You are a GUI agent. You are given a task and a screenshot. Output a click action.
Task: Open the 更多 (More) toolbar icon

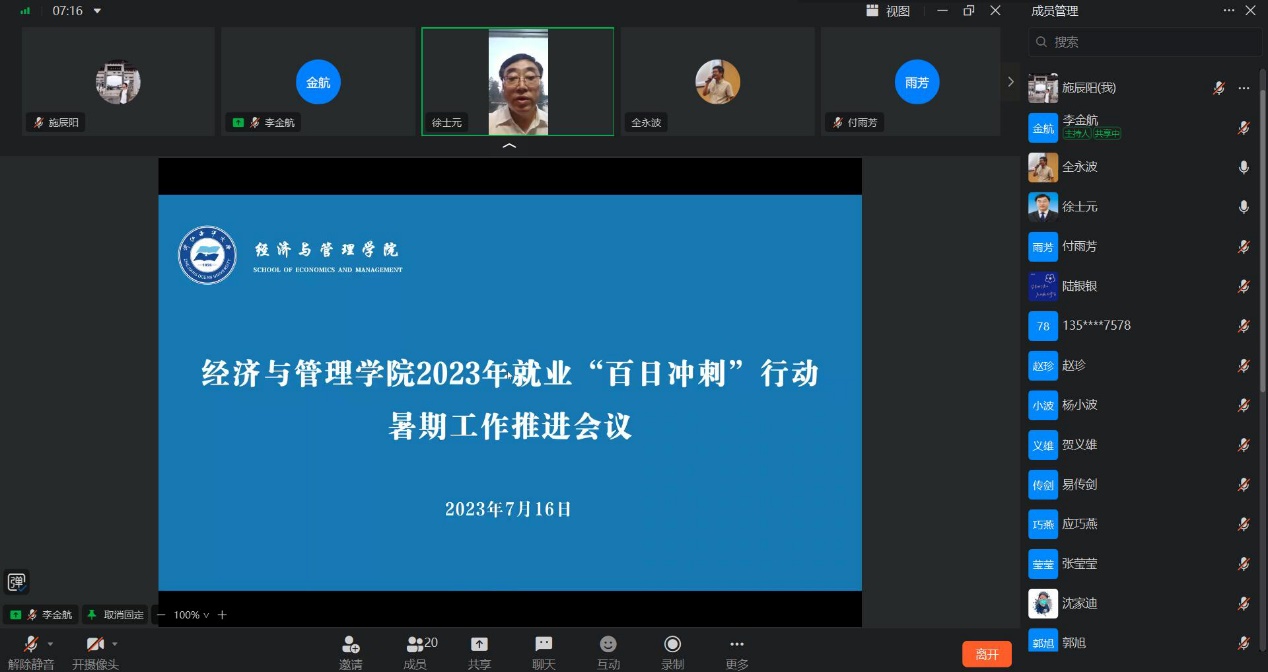tap(737, 645)
